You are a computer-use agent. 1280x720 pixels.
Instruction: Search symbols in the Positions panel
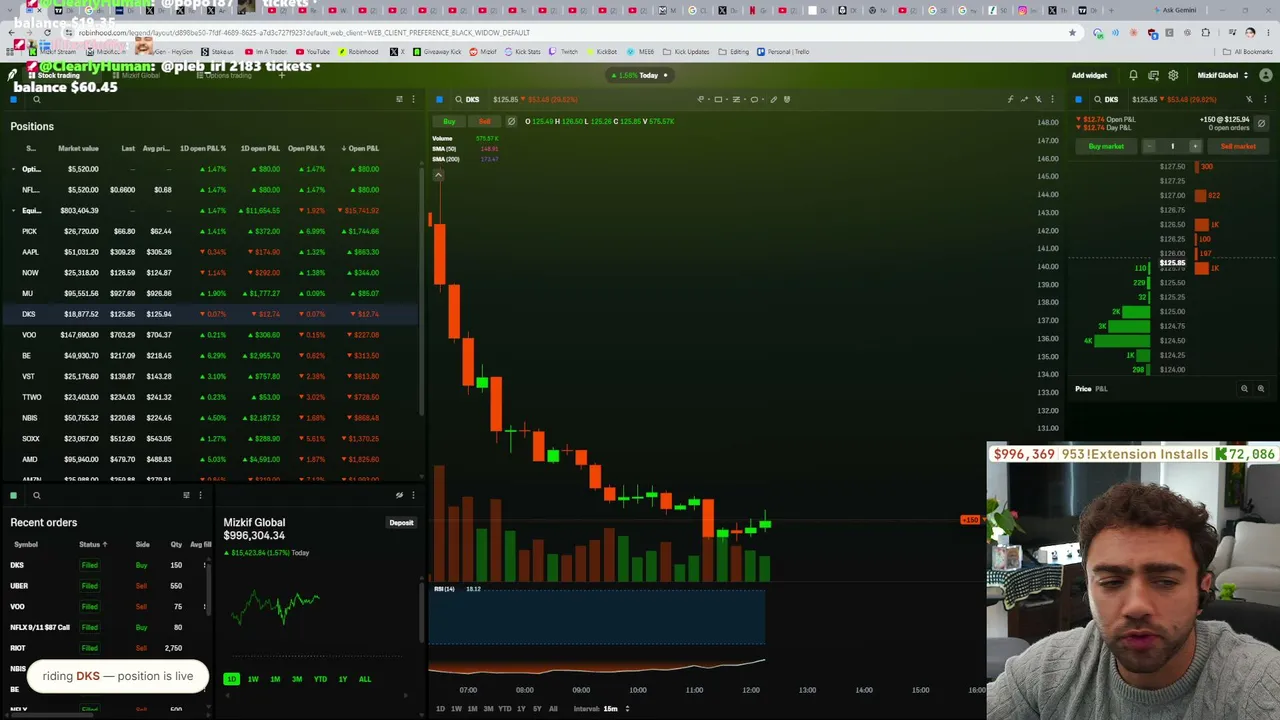tap(36, 99)
